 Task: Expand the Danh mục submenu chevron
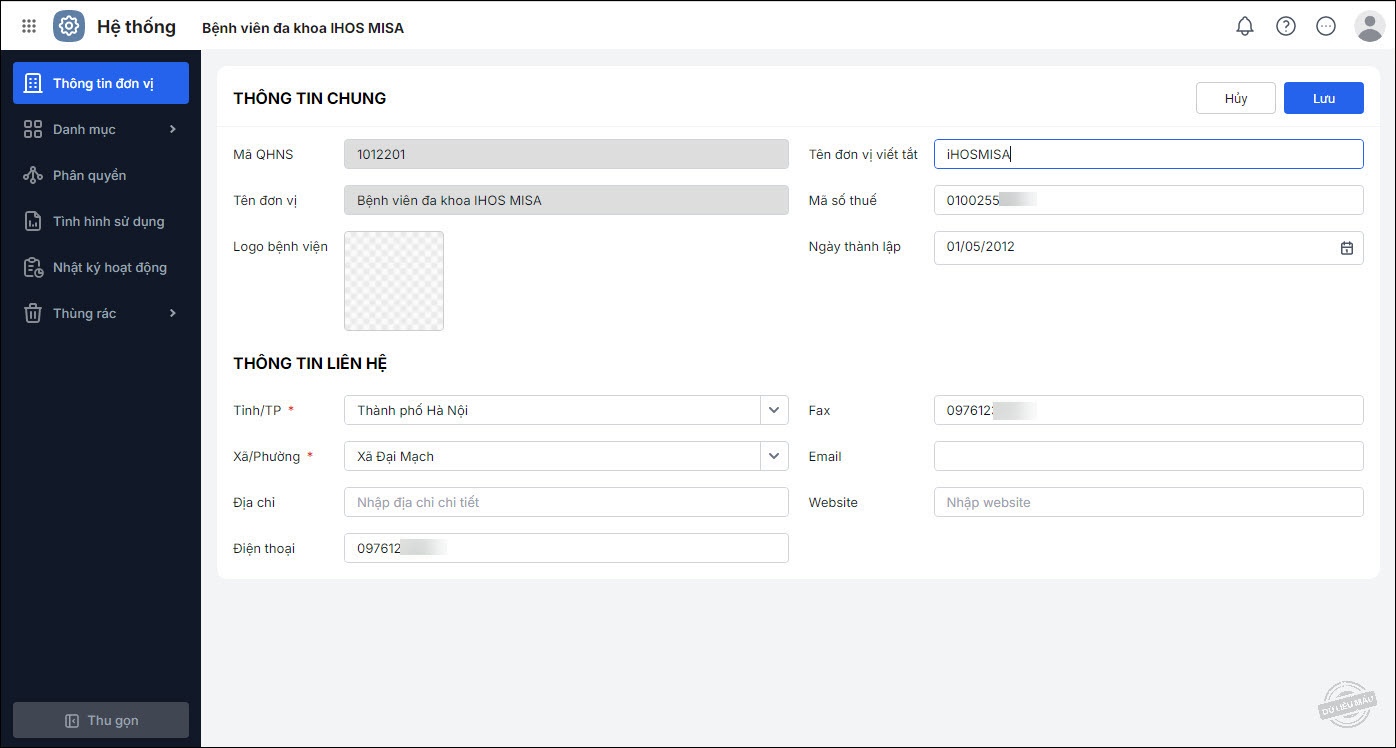[172, 129]
